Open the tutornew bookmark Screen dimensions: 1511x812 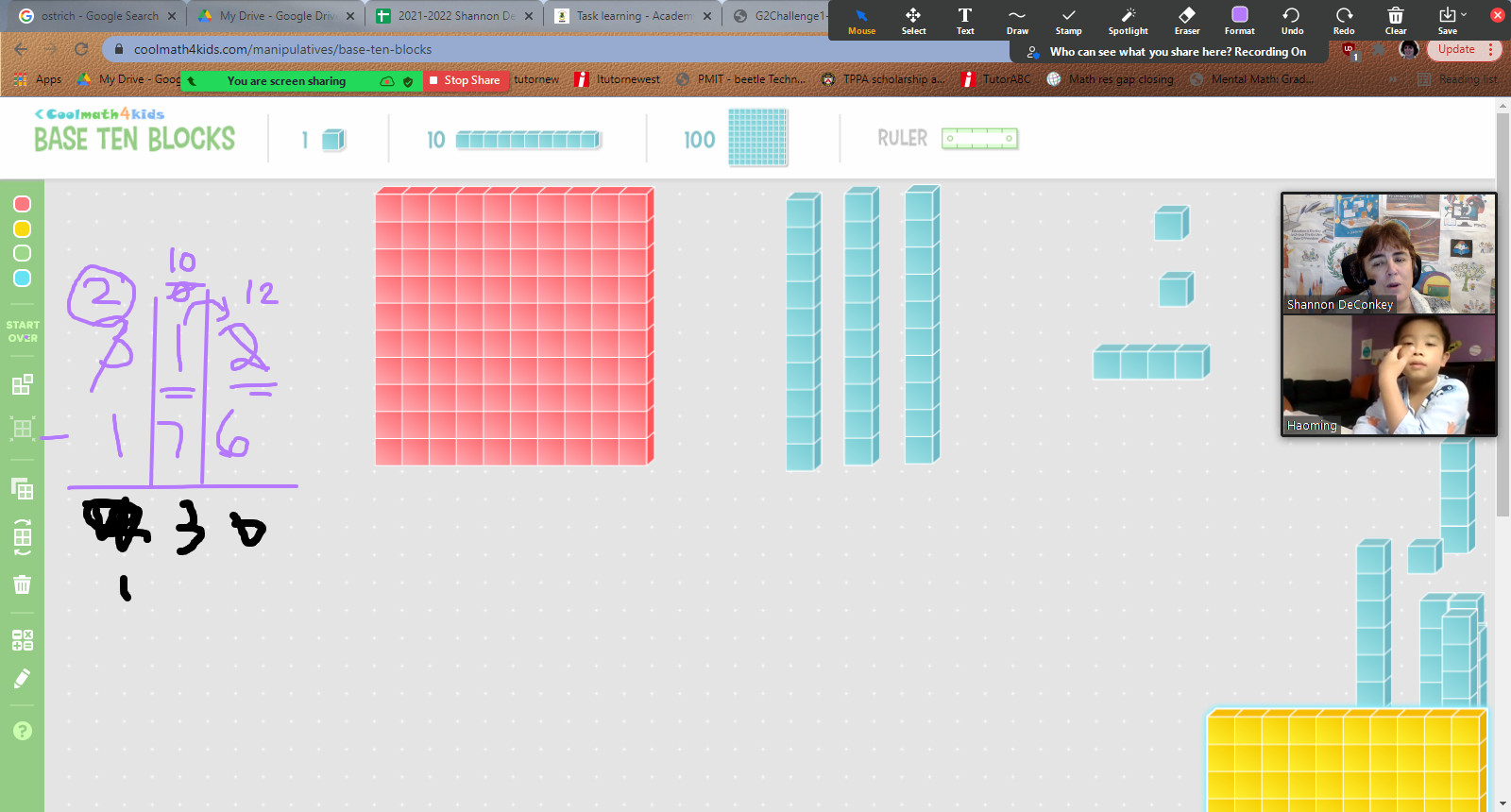pyautogui.click(x=536, y=79)
